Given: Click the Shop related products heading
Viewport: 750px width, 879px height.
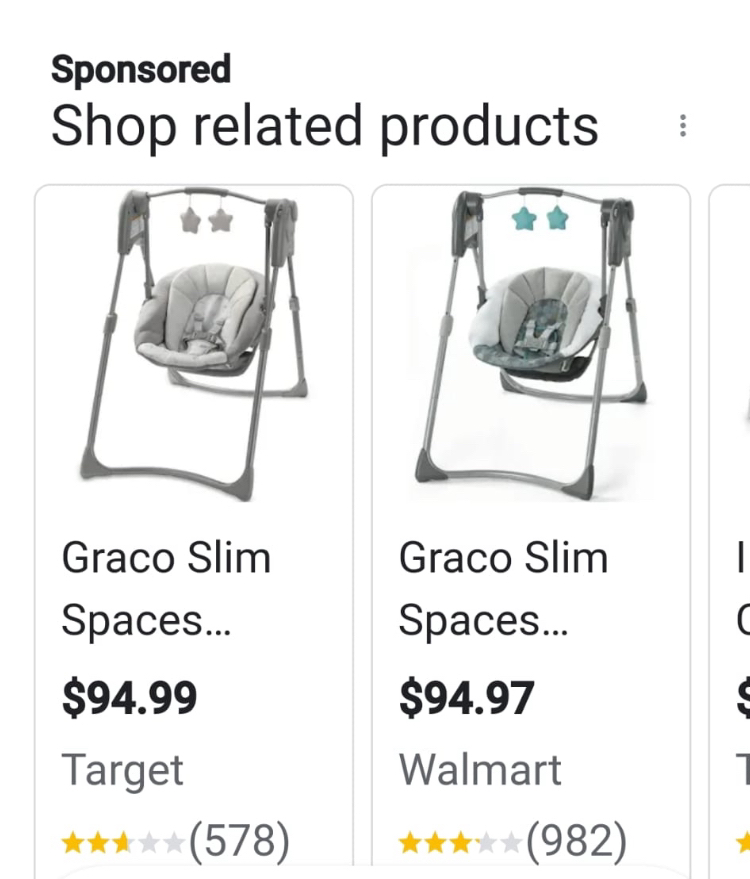Looking at the screenshot, I should point(326,124).
